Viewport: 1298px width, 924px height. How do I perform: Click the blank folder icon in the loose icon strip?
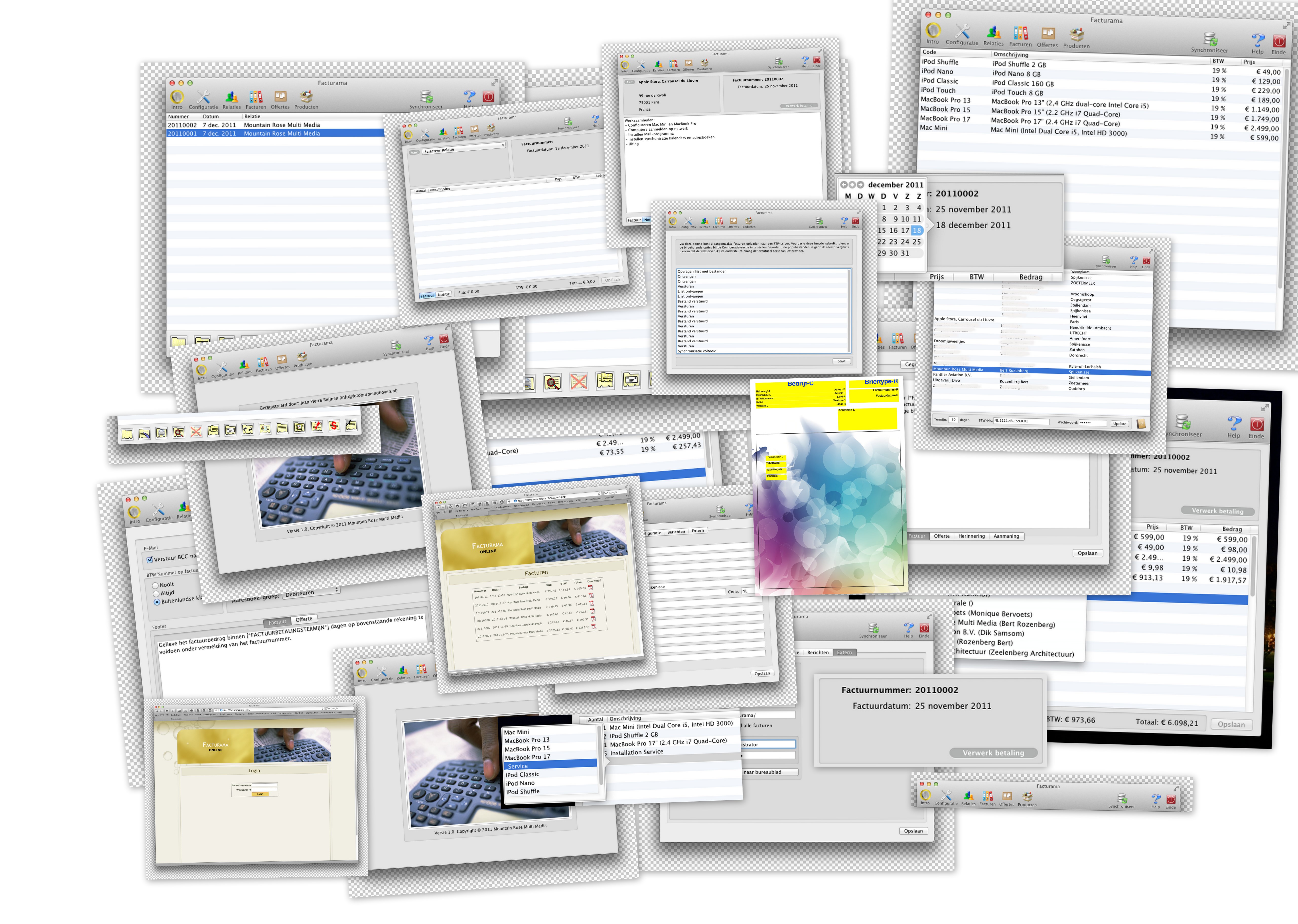128,435
